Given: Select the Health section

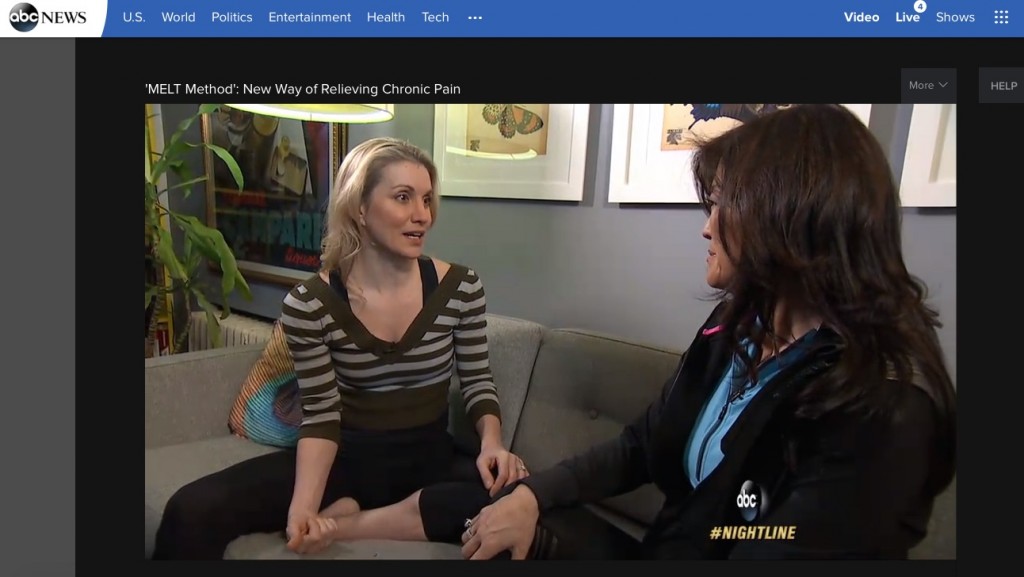Looking at the screenshot, I should coord(385,17).
